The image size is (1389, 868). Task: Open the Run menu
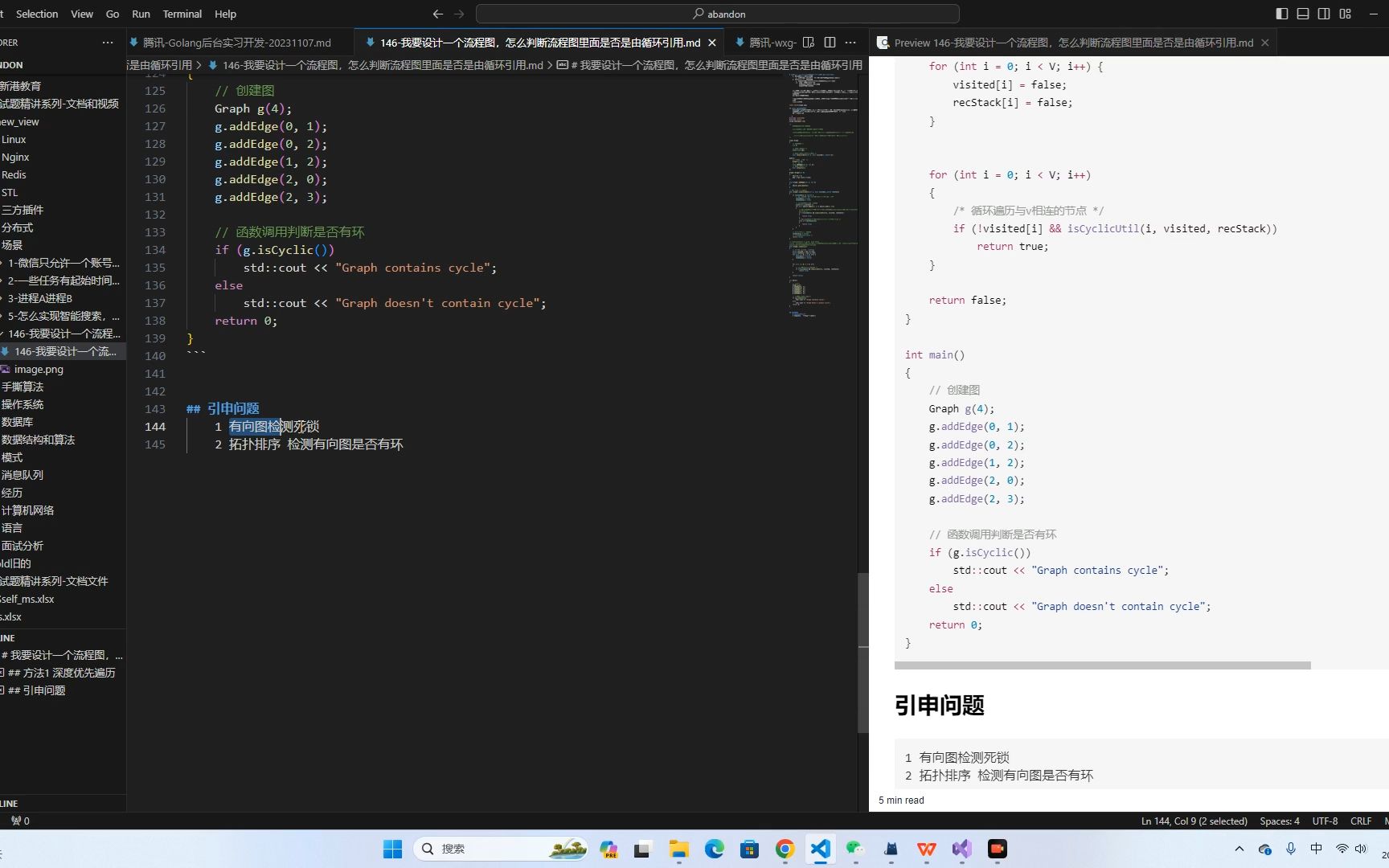(x=141, y=14)
